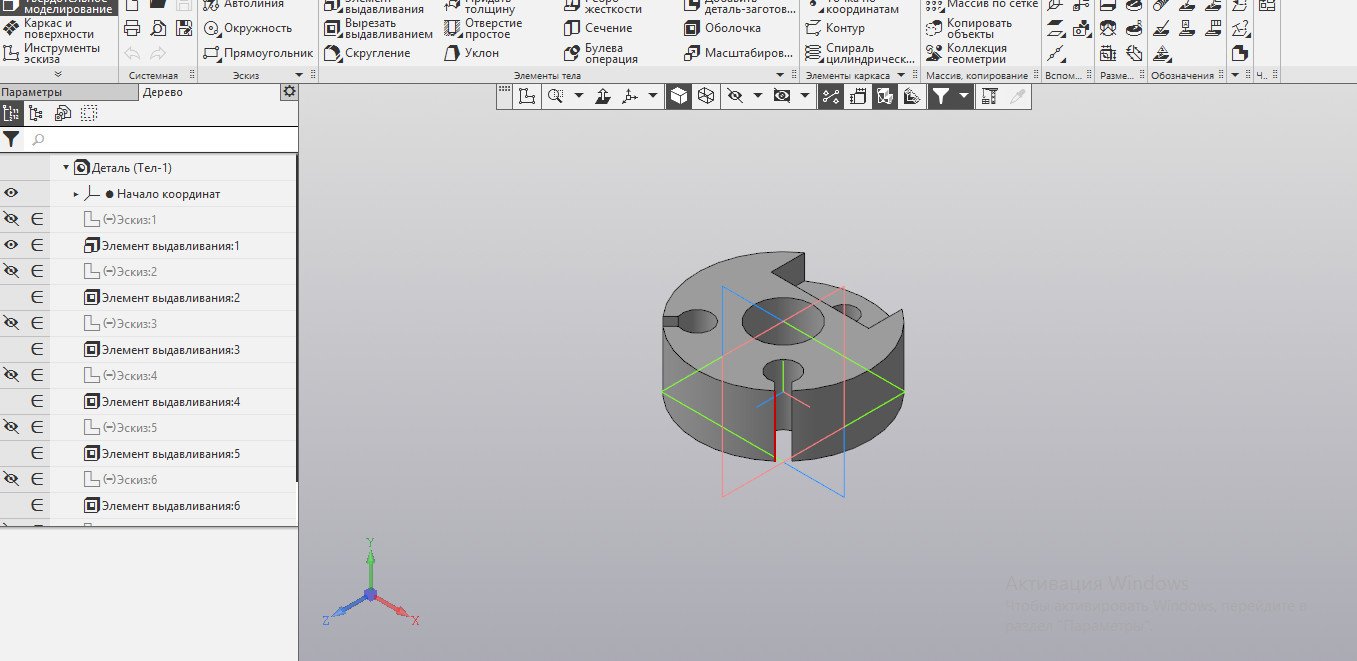Hide Элемент выдавливания:1 via eye icon
This screenshot has height=661, width=1357.
[x=11, y=246]
